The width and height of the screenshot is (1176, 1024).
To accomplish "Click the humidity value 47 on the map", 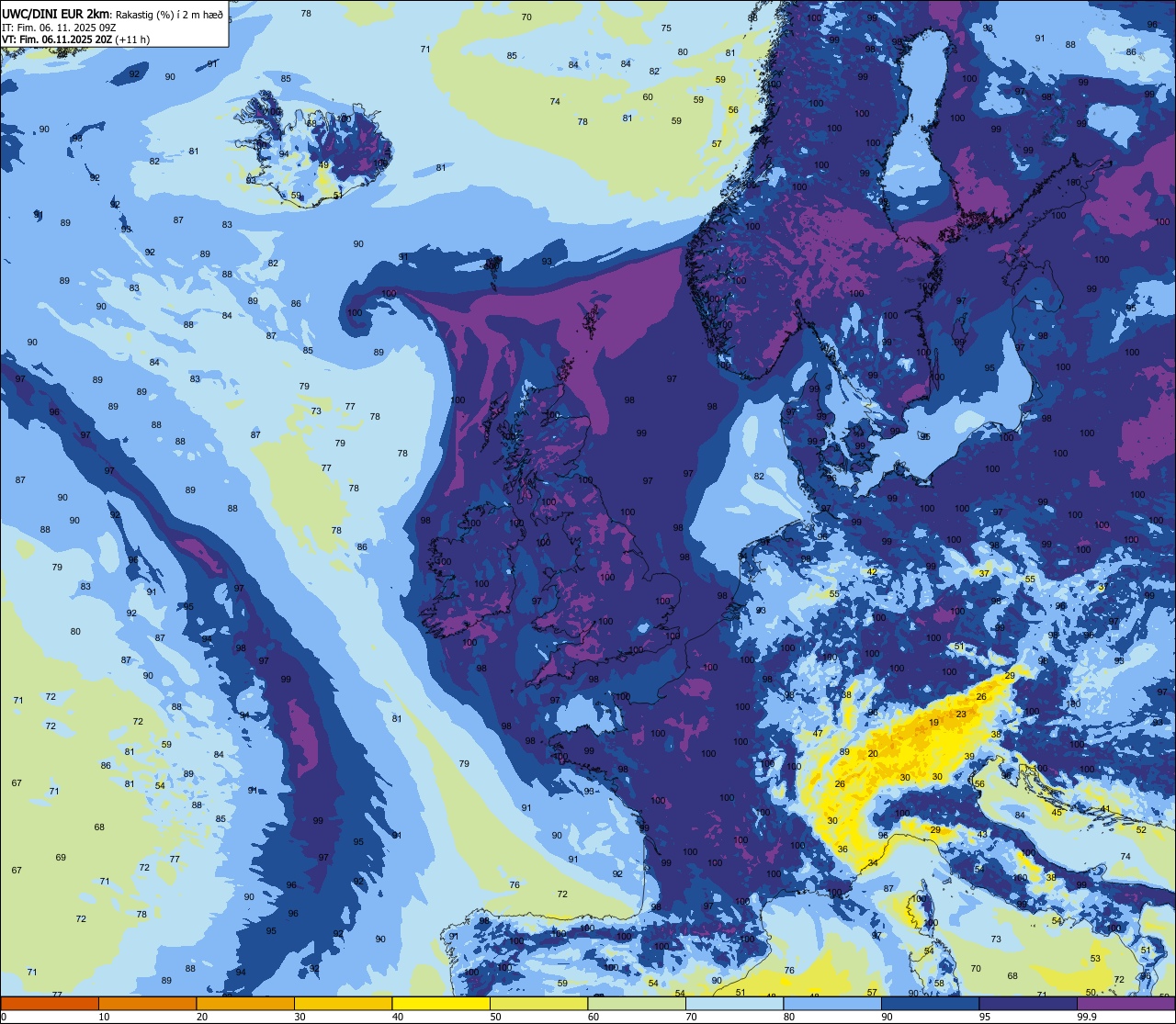I will pyautogui.click(x=818, y=733).
